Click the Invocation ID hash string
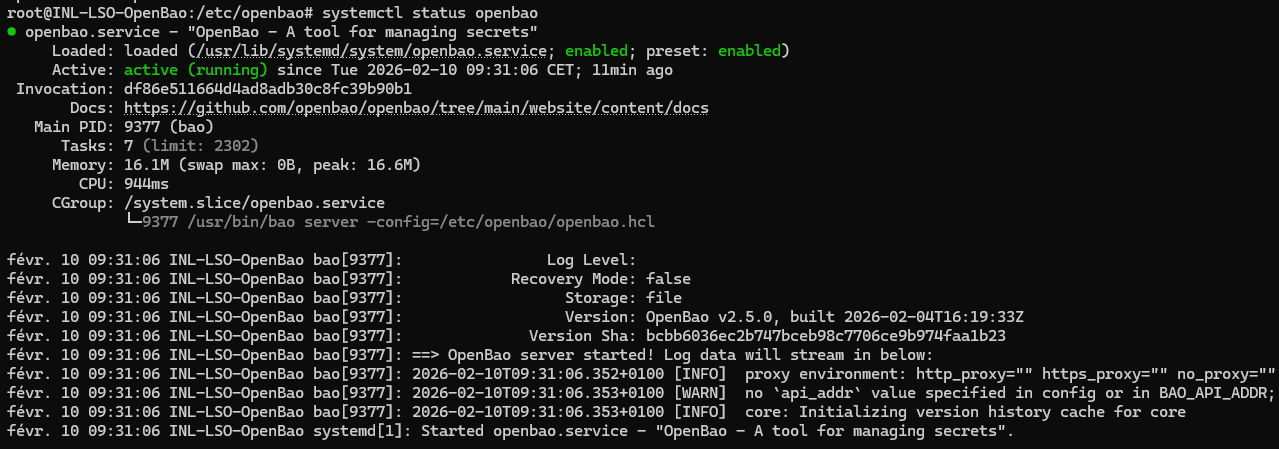 click(267, 89)
